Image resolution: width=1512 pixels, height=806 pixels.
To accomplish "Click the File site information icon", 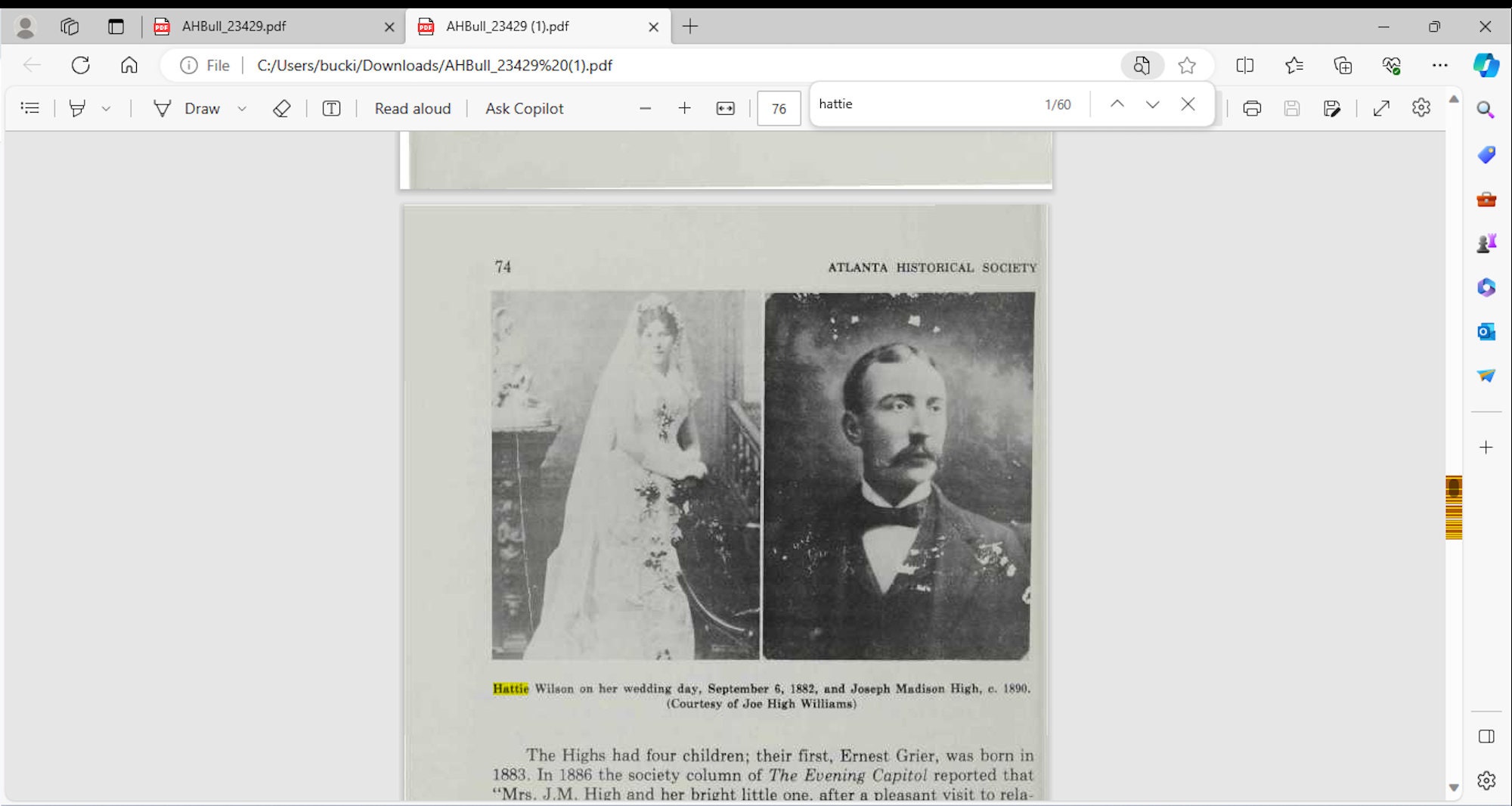I will pos(205,66).
